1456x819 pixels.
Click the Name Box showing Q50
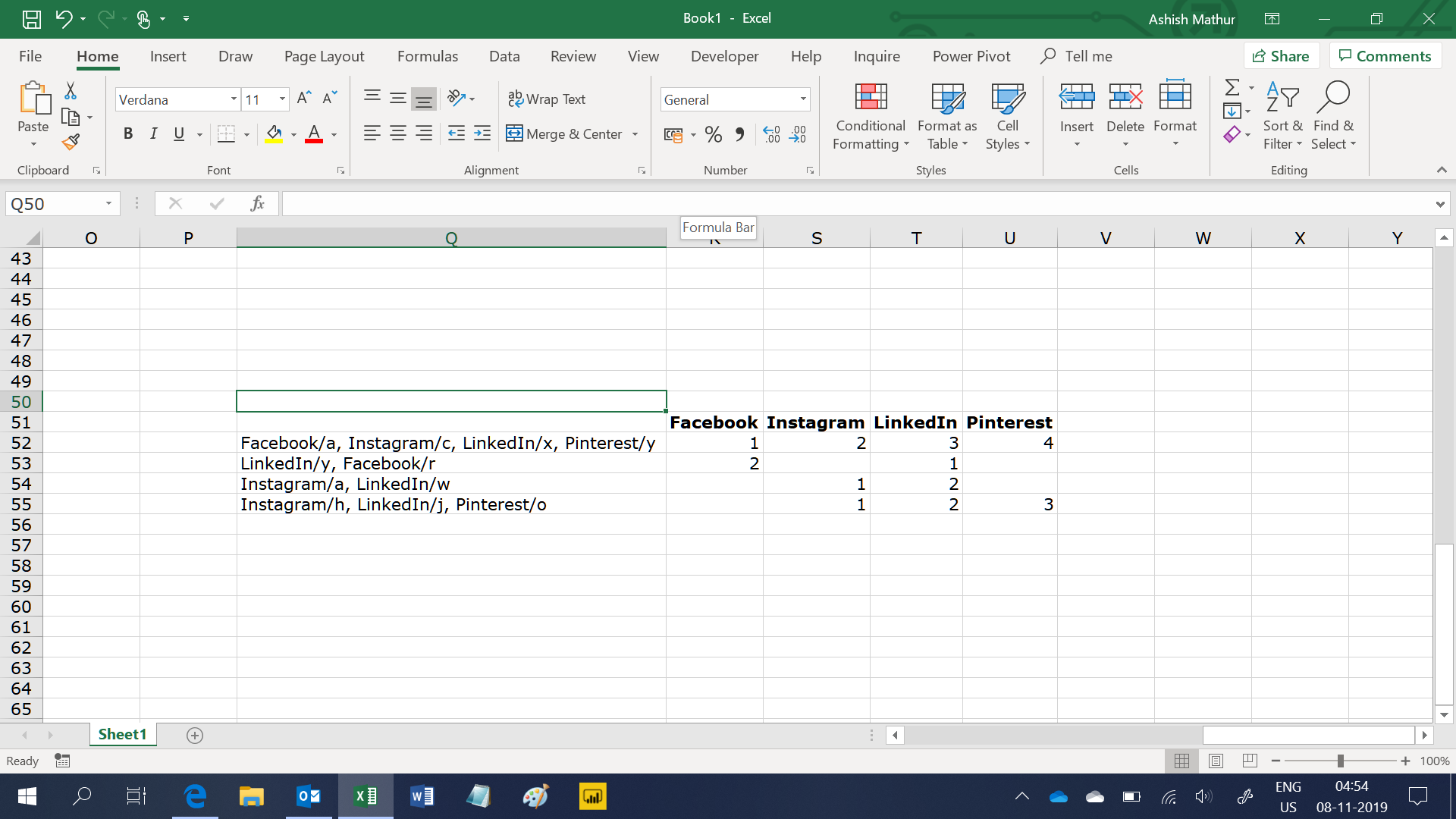pos(53,204)
